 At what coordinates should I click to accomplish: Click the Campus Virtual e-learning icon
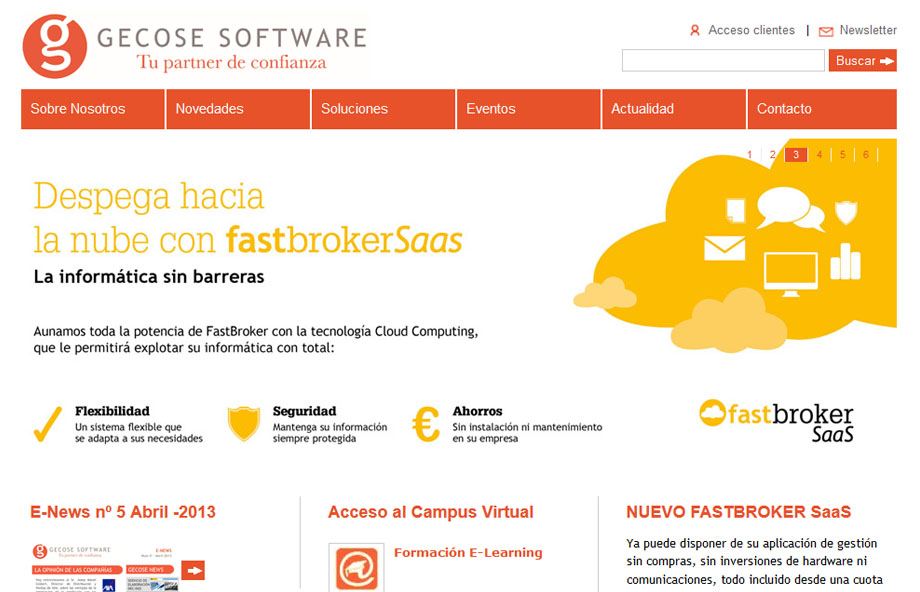pos(357,568)
